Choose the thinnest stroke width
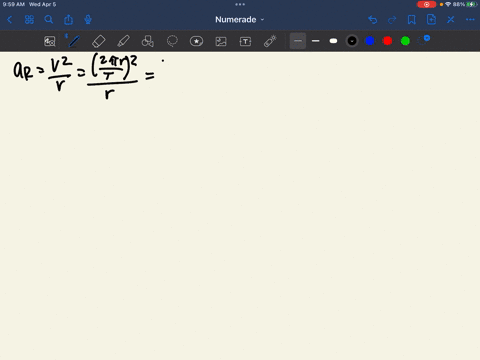Viewport: 480px width, 360px height. point(298,41)
